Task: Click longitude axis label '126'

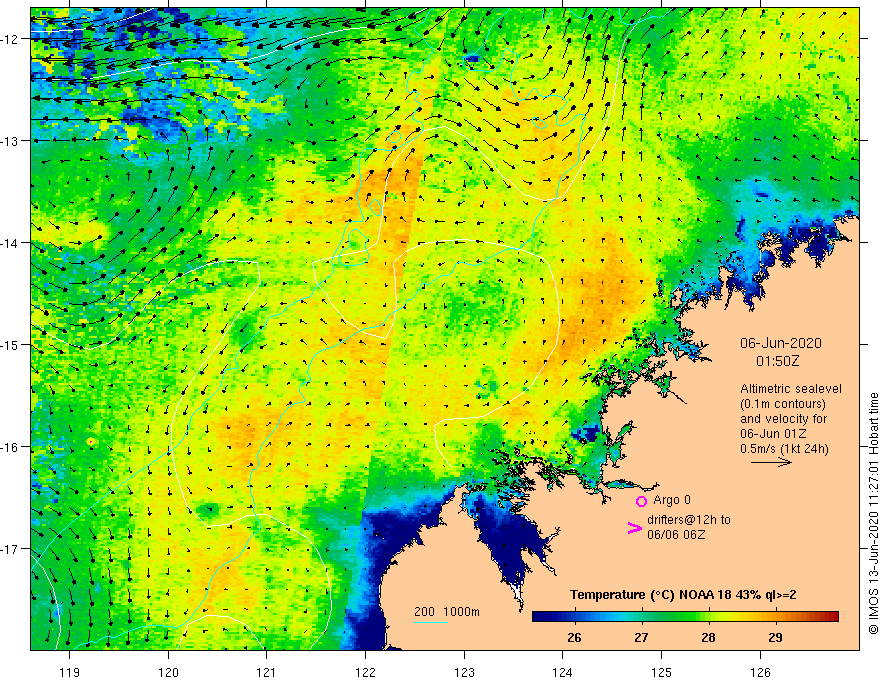Action: coord(760,672)
